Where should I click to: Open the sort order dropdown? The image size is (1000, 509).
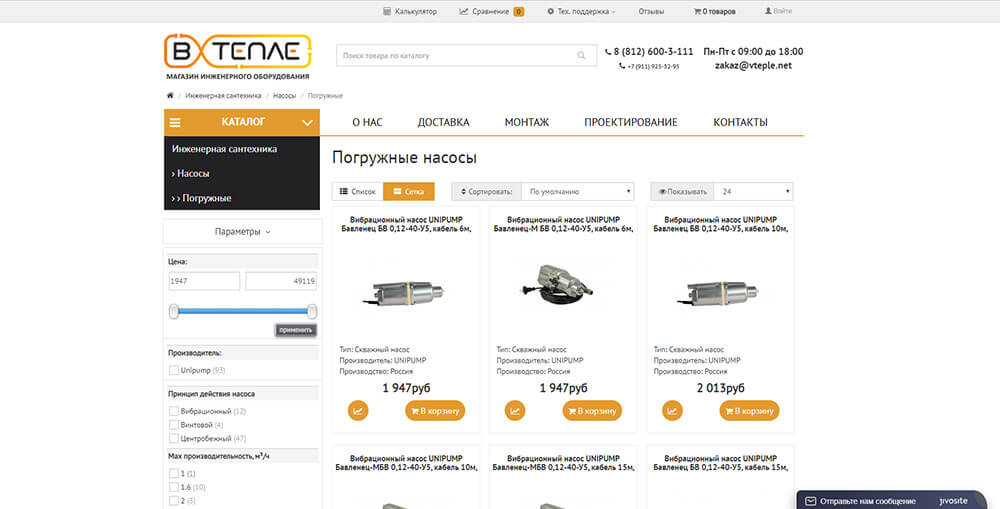(x=577, y=191)
